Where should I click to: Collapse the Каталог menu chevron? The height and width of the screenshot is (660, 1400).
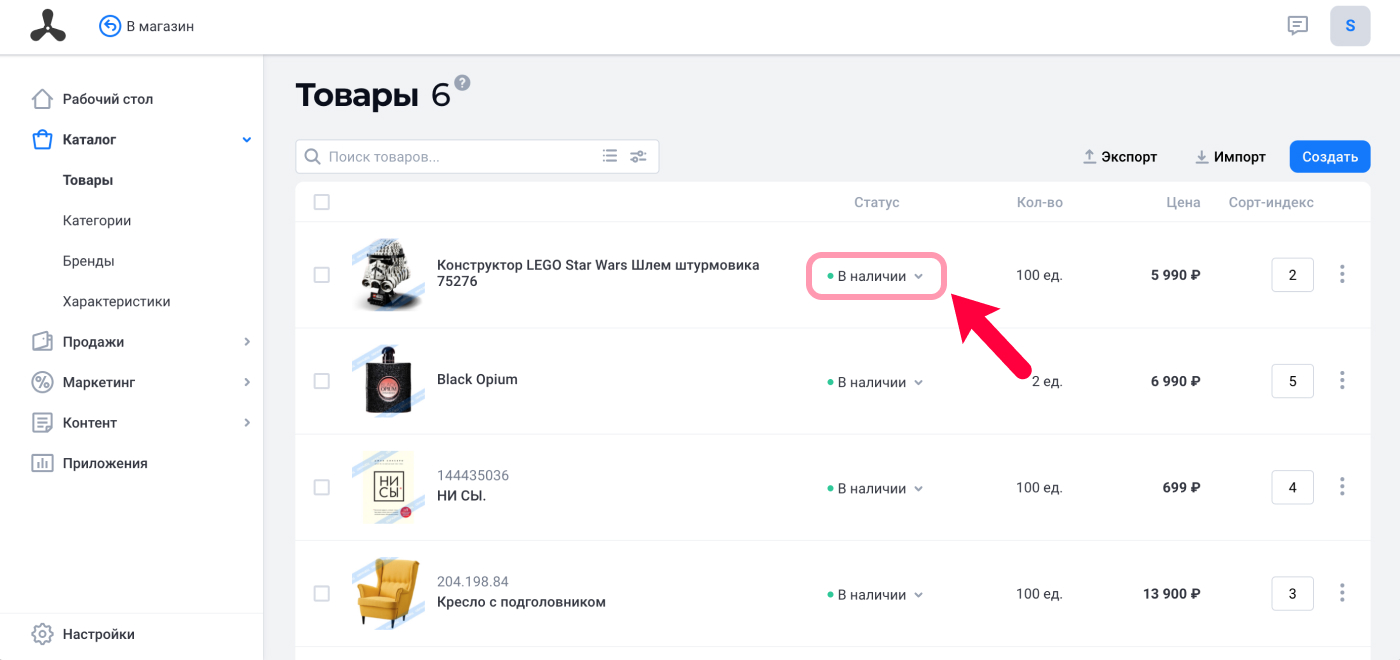point(247,140)
